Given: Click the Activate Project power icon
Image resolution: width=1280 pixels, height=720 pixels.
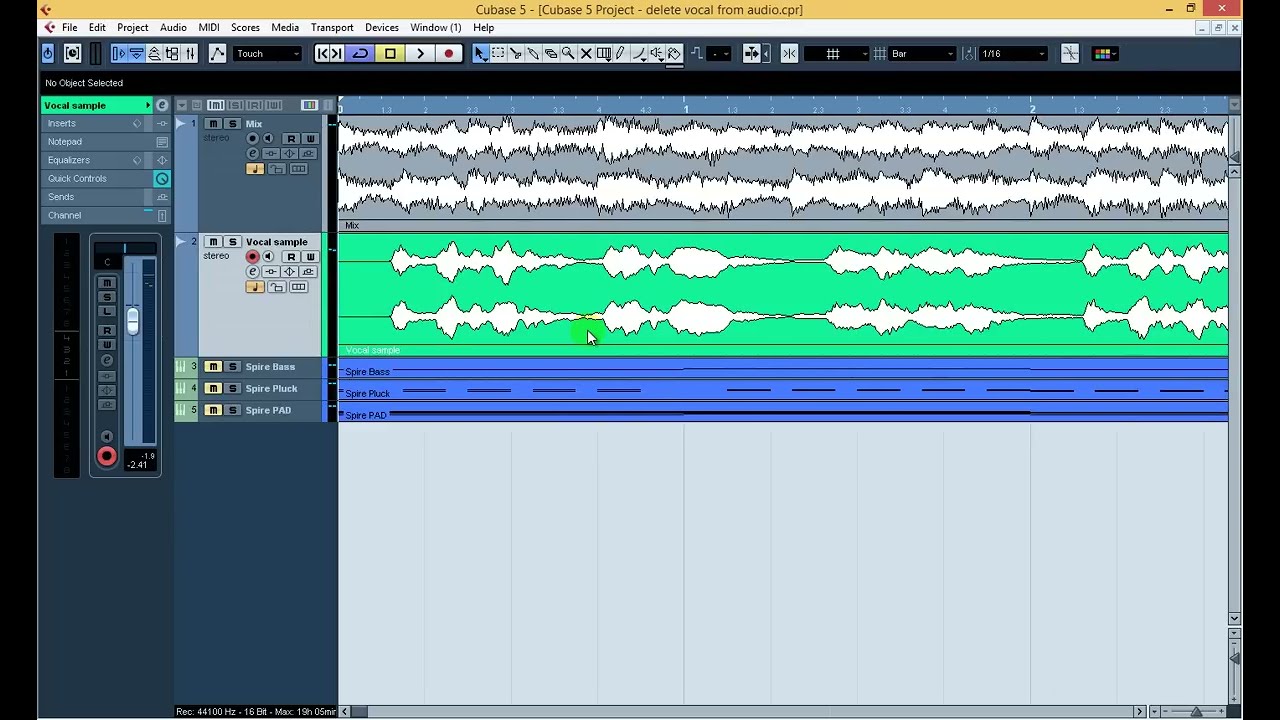Looking at the screenshot, I should (x=48, y=53).
